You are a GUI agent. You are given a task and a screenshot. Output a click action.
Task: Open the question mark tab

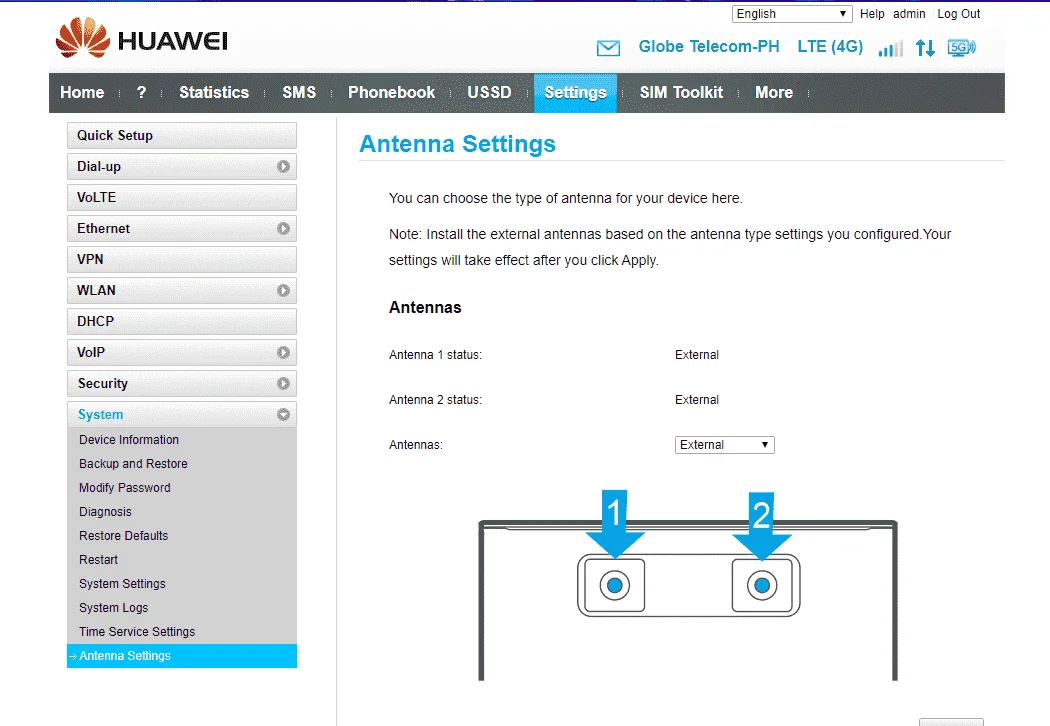click(x=141, y=92)
